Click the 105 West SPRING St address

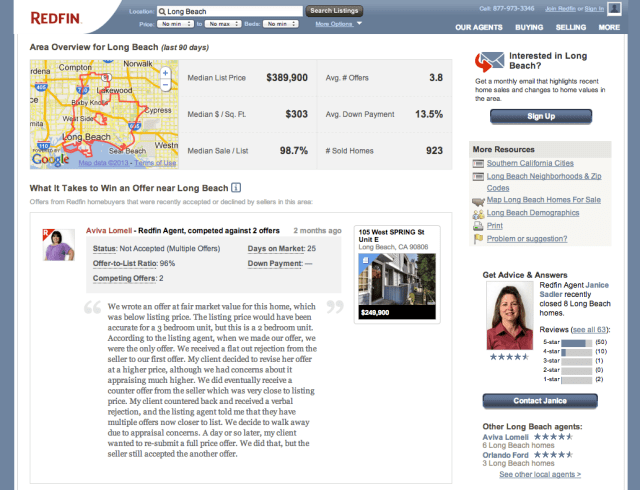click(x=391, y=236)
